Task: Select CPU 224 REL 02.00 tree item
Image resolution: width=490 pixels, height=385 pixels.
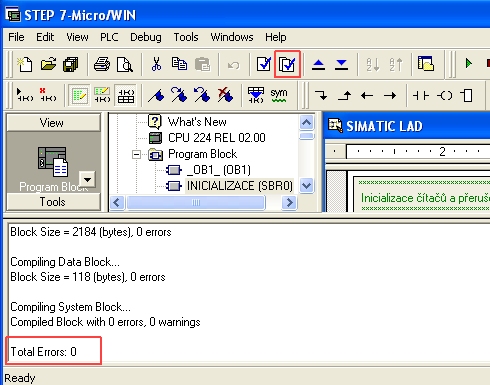Action: [x=217, y=138]
